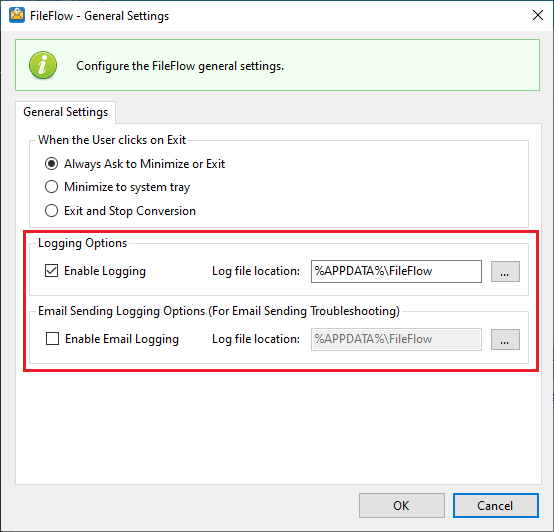Click the 'Log file location:' label beside Enable Logging
This screenshot has width=554, height=532.
[x=256, y=271]
